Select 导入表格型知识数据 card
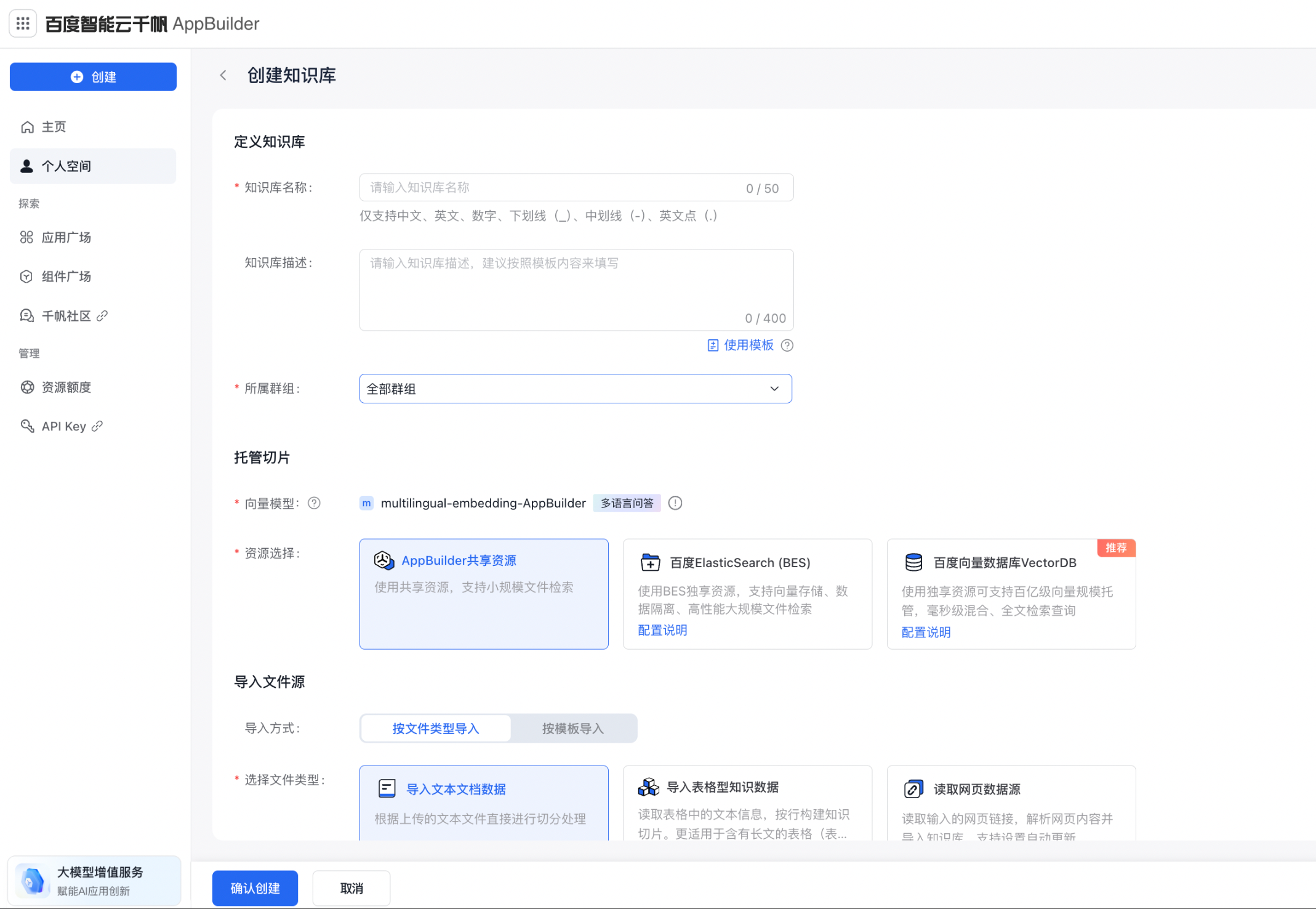The image size is (1316, 909). coord(747,803)
